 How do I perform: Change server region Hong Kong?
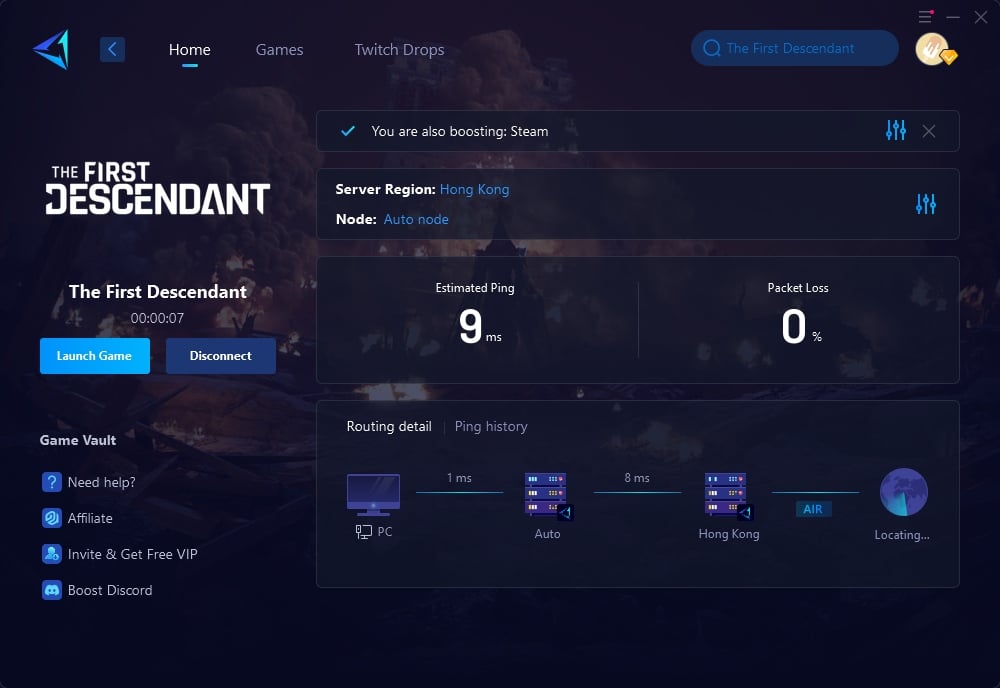(x=474, y=189)
